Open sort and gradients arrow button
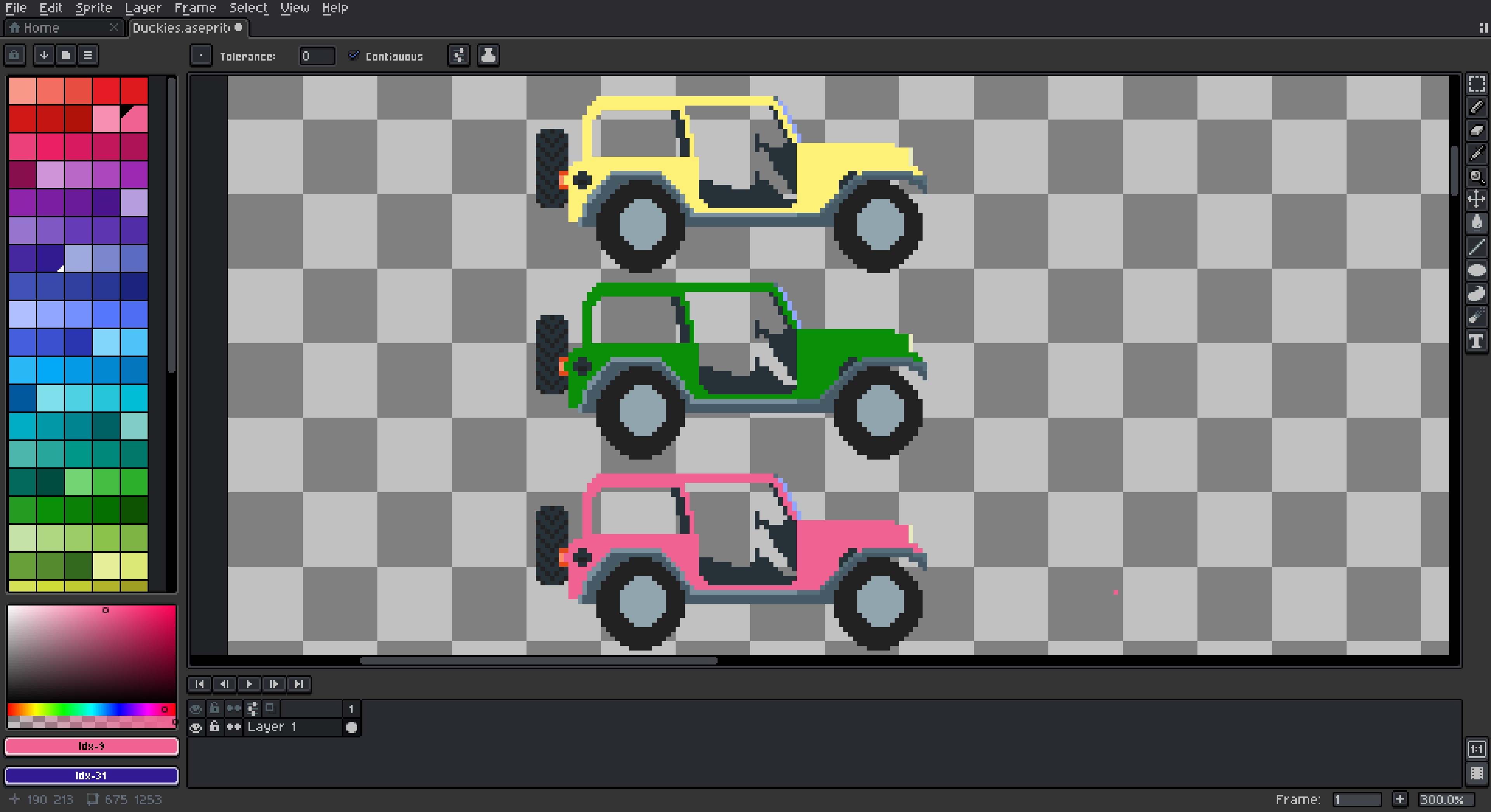This screenshot has width=1491, height=812. (x=44, y=56)
